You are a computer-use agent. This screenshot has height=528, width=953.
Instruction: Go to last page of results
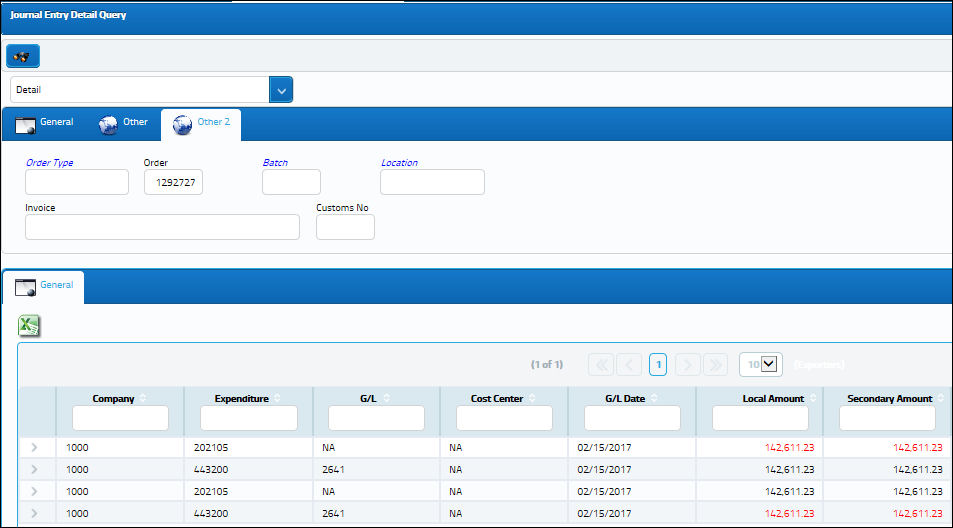715,365
